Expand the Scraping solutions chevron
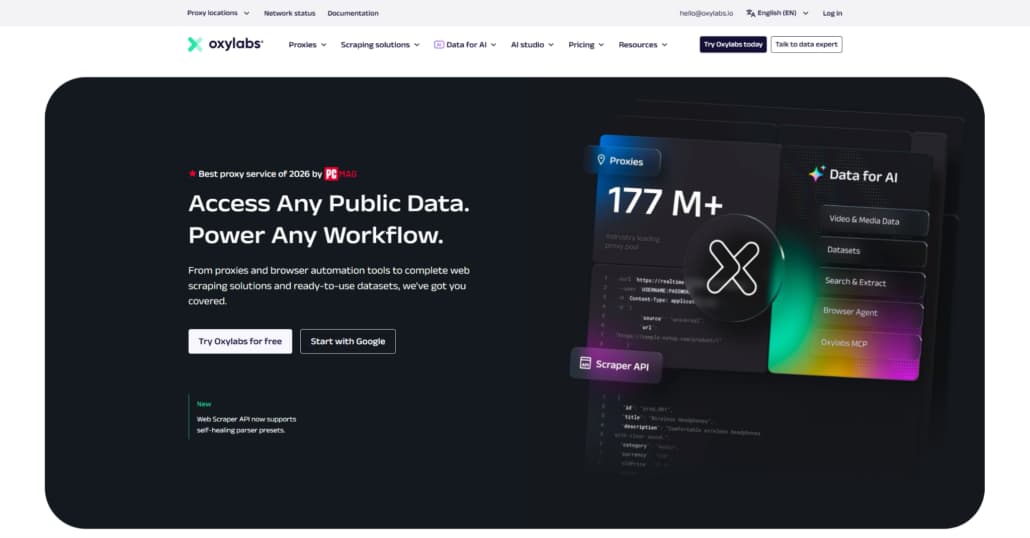The width and height of the screenshot is (1030, 538). [416, 45]
